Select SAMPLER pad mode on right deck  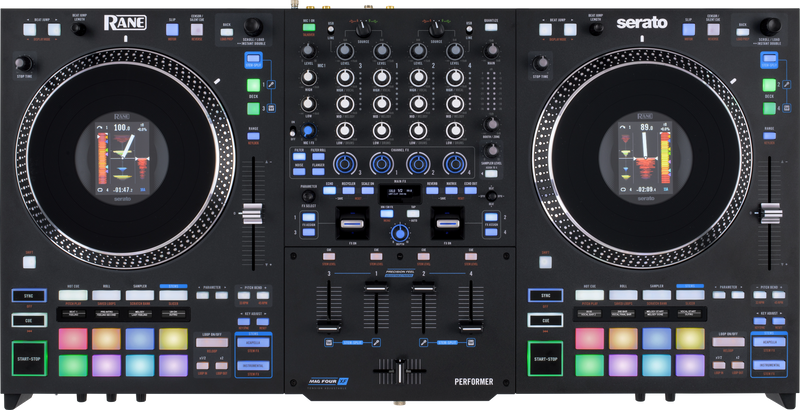pyautogui.click(x=657, y=295)
